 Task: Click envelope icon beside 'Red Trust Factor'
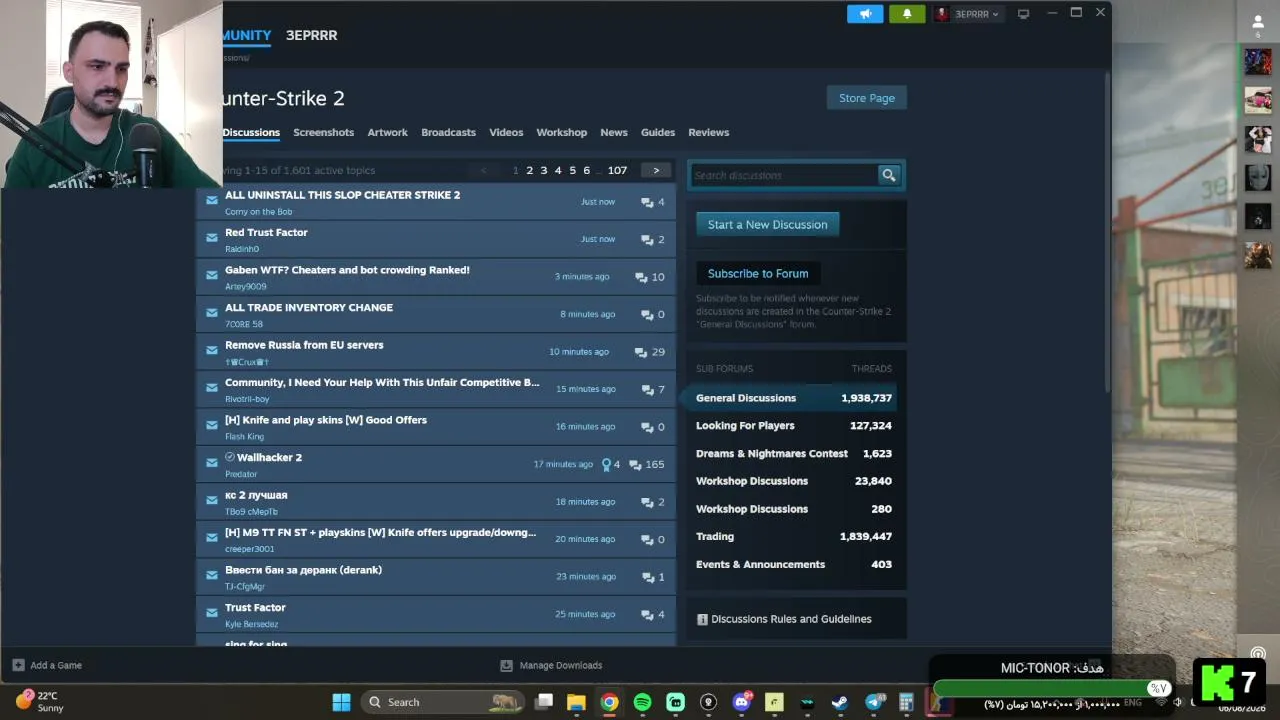[x=211, y=238]
